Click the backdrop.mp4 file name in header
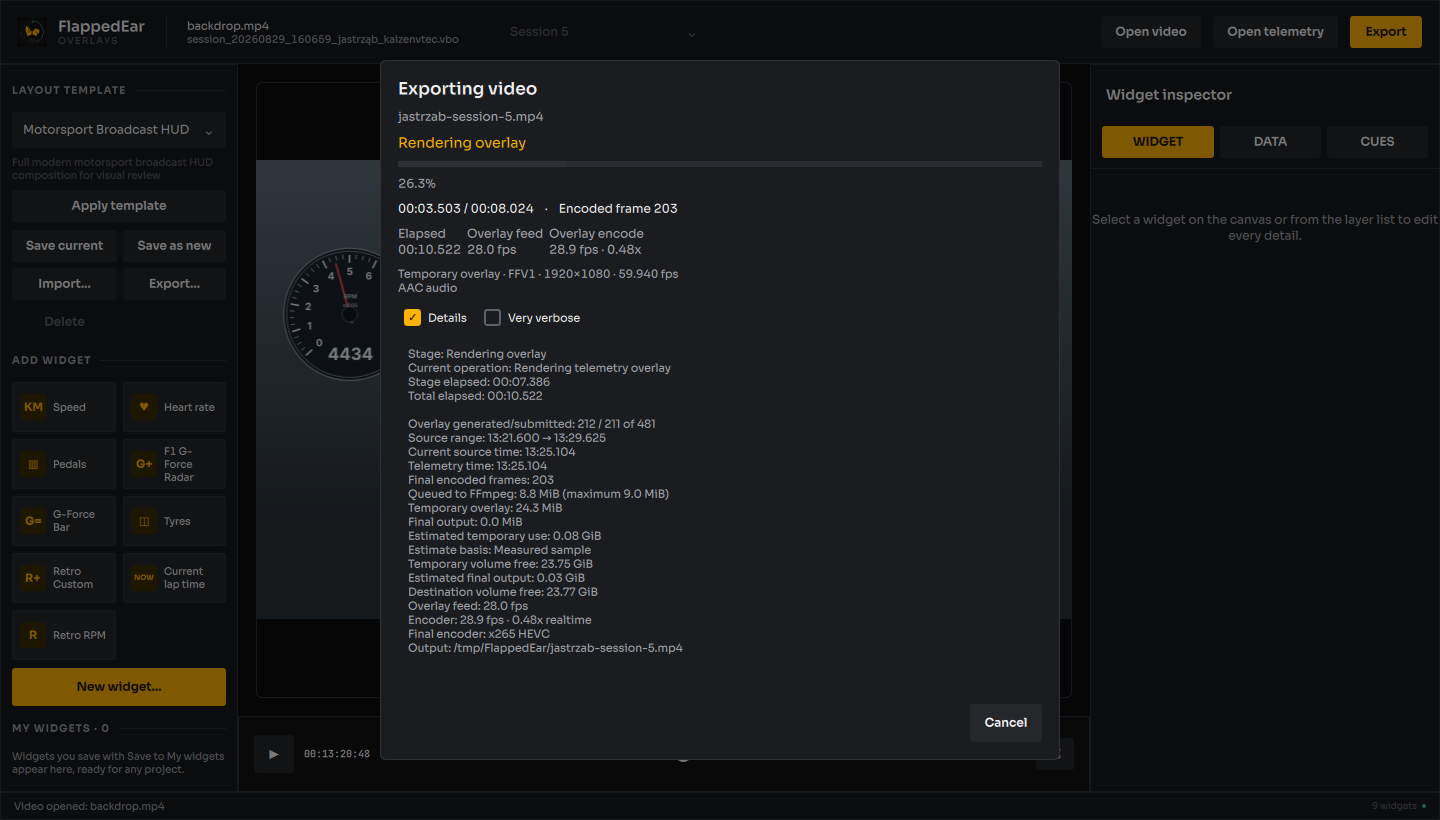 coord(228,26)
